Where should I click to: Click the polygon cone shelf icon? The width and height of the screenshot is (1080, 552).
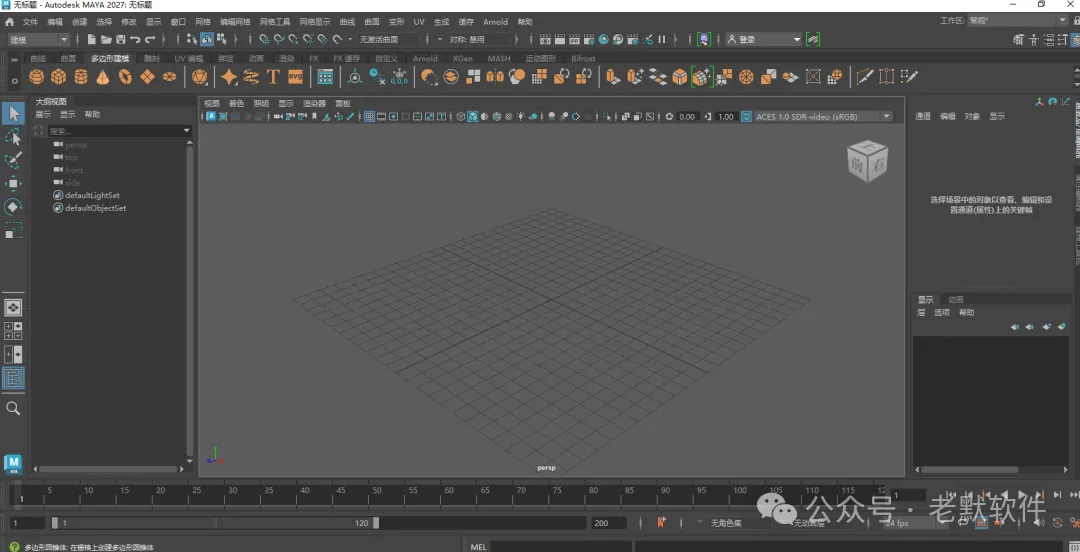[x=103, y=77]
